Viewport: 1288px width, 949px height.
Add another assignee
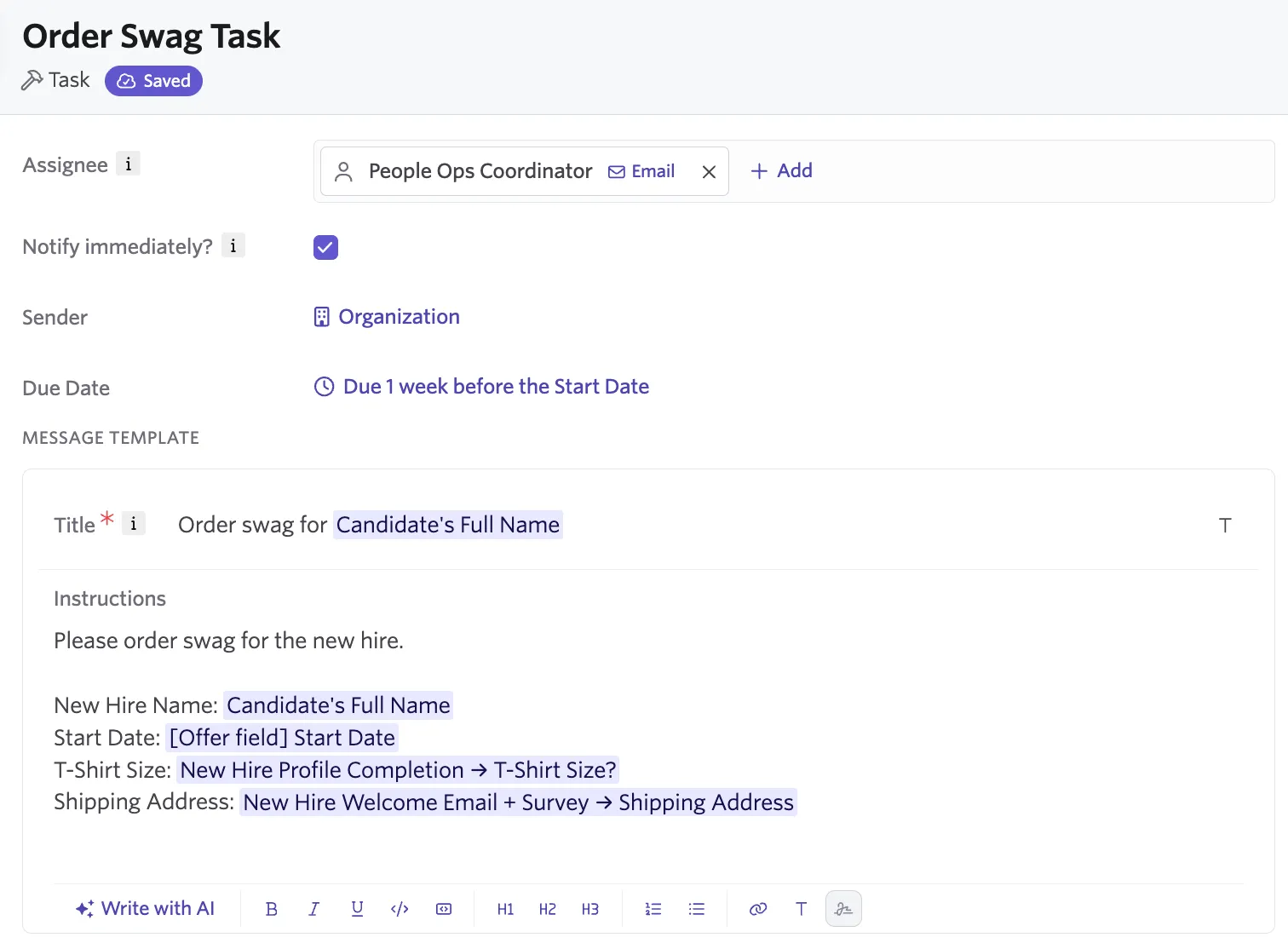click(781, 170)
